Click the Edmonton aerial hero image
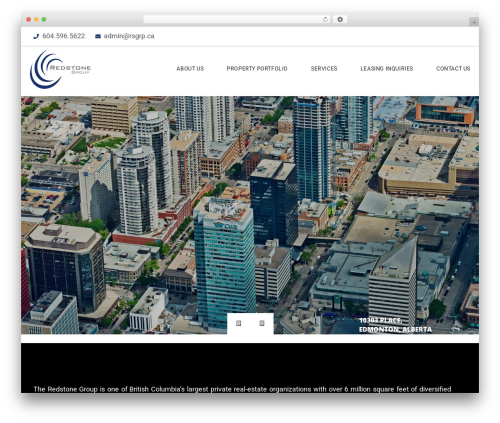 pyautogui.click(x=250, y=215)
